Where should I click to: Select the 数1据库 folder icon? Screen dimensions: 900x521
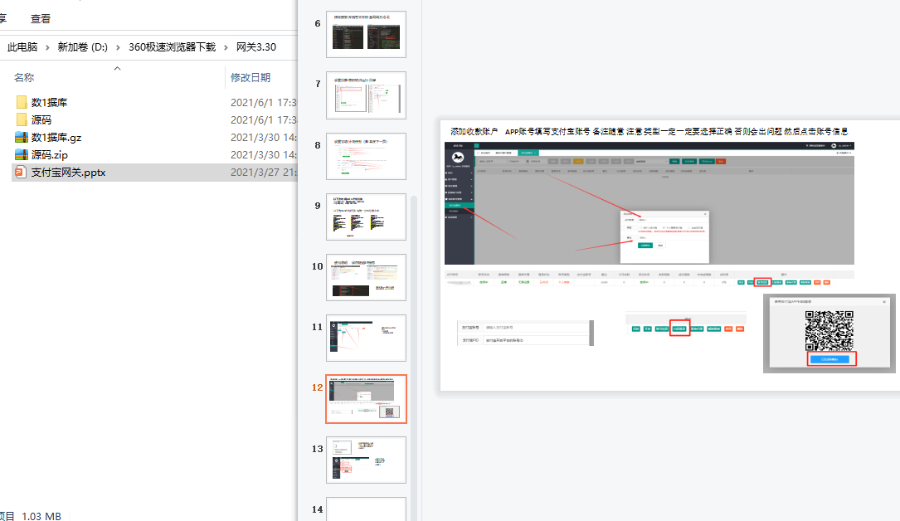[x=21, y=102]
